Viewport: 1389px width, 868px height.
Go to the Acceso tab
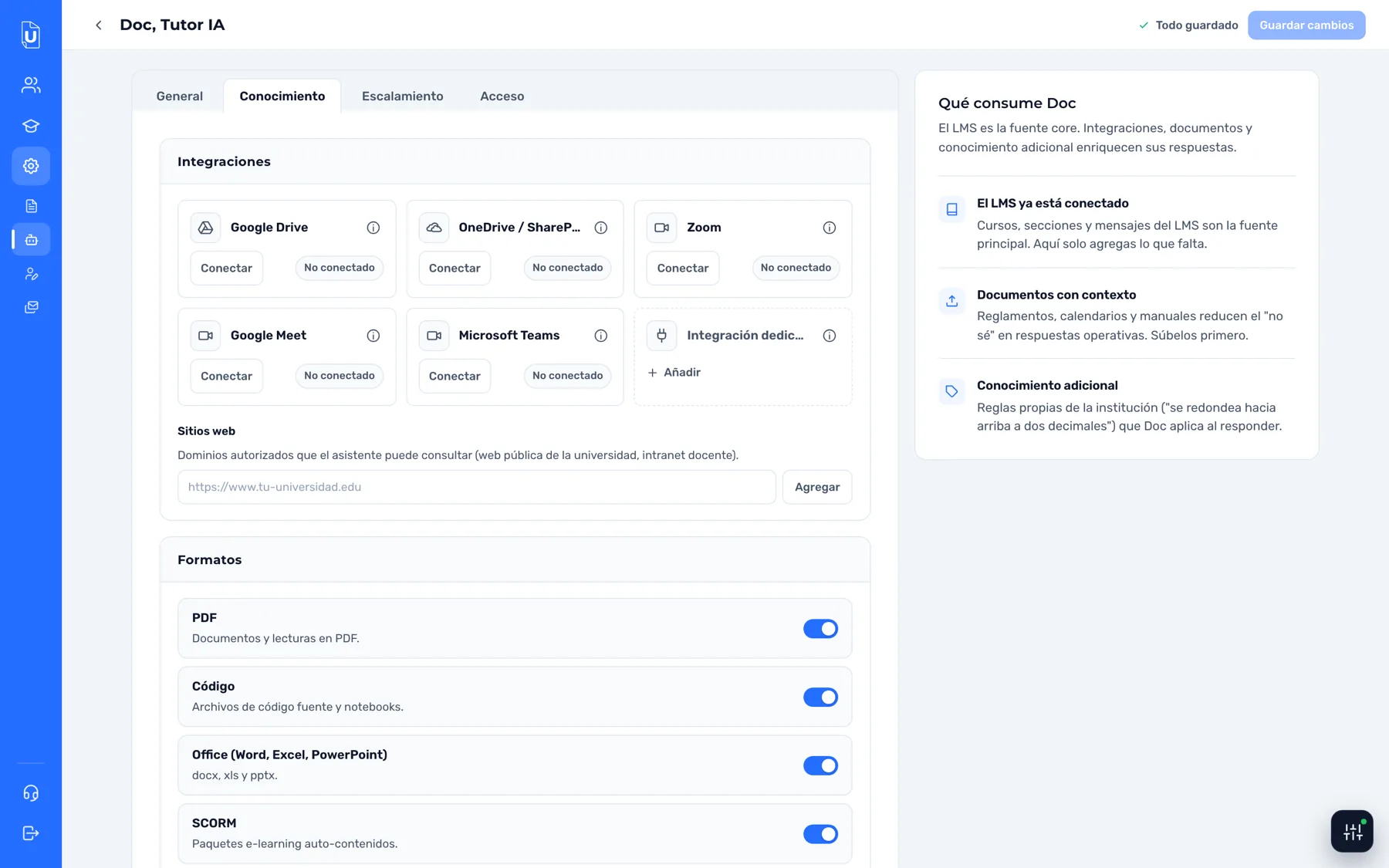coord(502,96)
